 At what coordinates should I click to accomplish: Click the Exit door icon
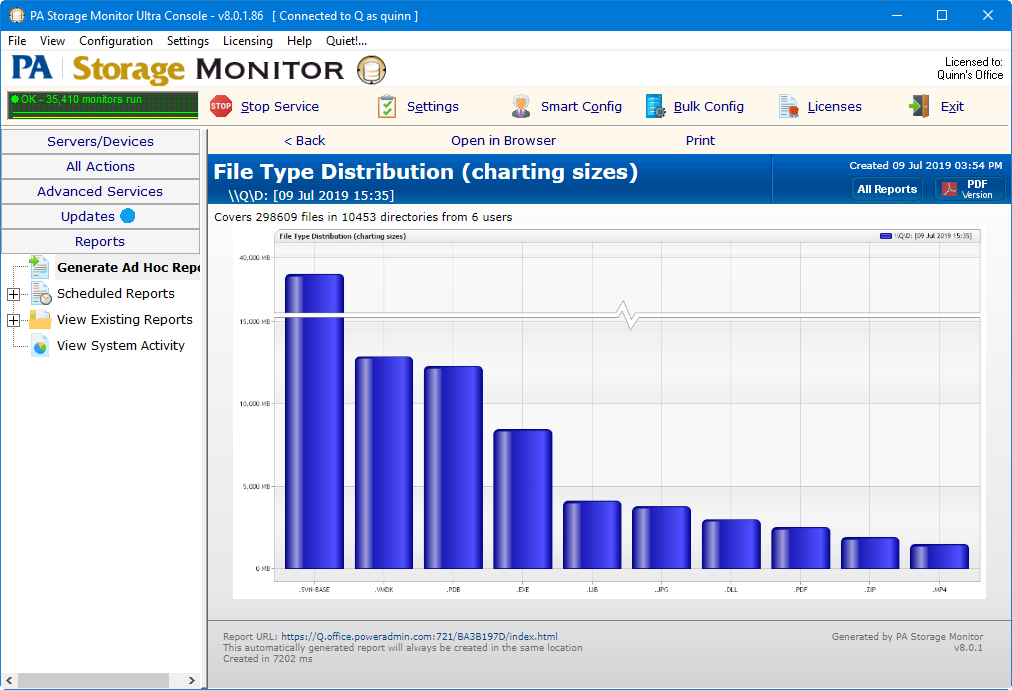(920, 106)
